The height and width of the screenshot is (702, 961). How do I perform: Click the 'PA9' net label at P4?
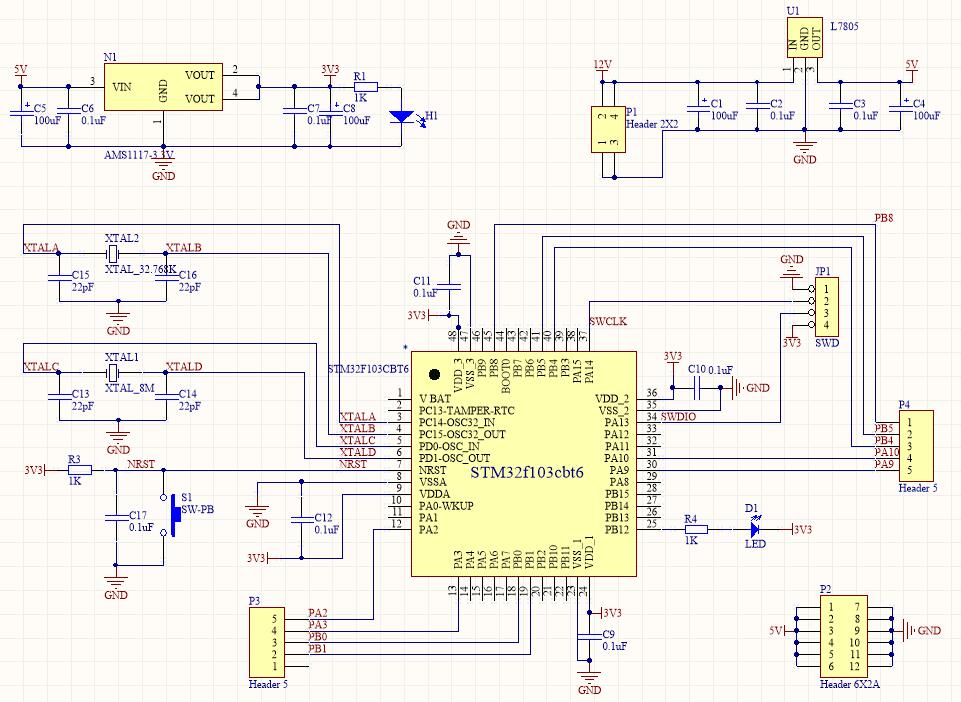pyautogui.click(x=884, y=464)
